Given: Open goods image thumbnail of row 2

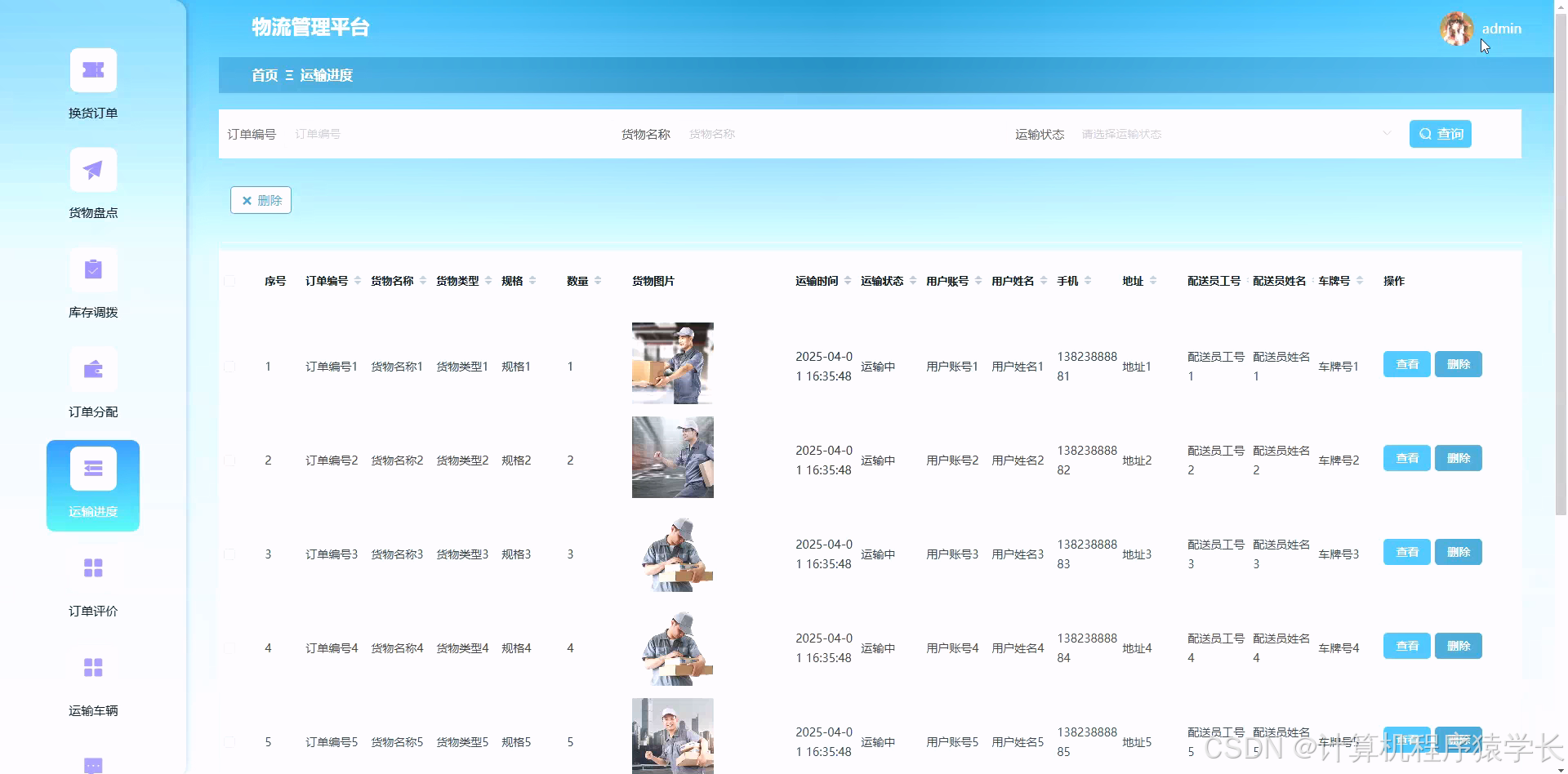Looking at the screenshot, I should 672,457.
